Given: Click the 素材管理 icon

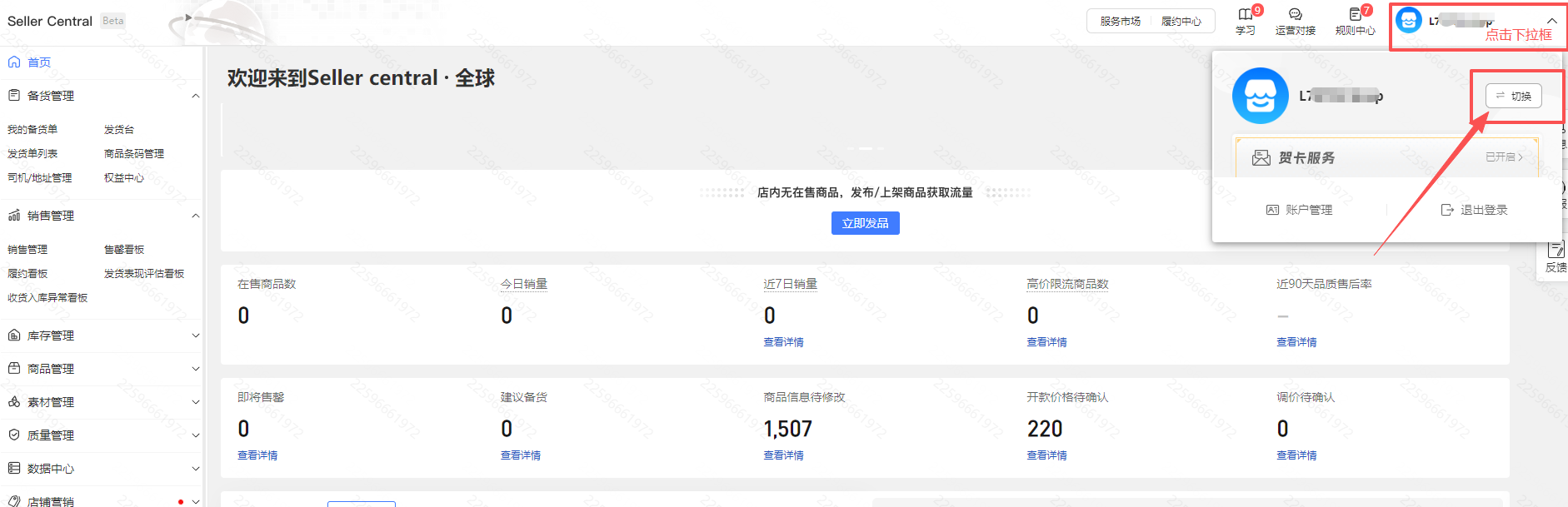Looking at the screenshot, I should click(x=14, y=402).
